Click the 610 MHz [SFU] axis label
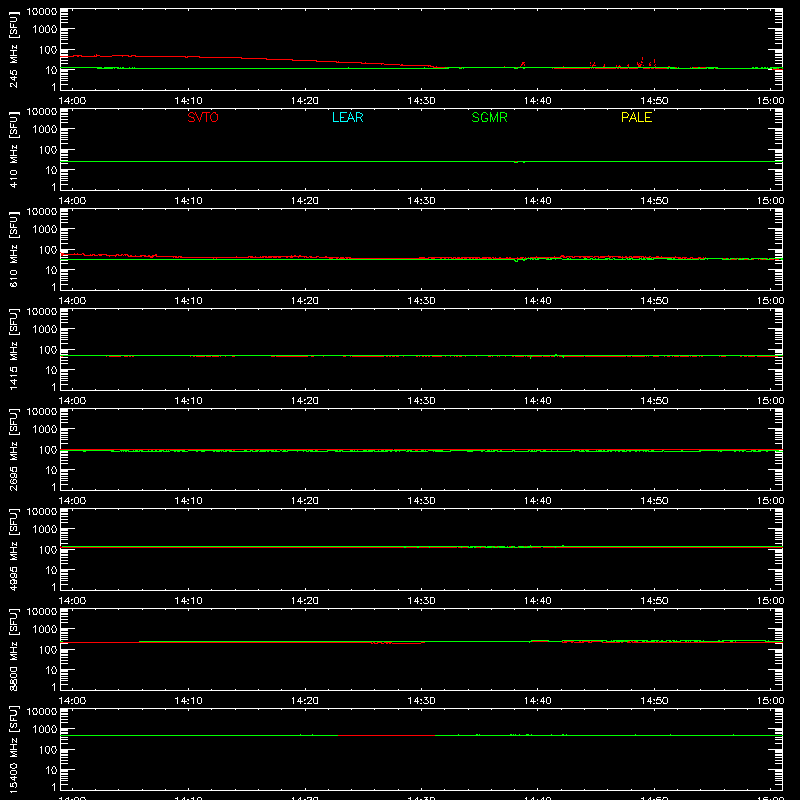Image resolution: width=800 pixels, height=800 pixels. [14, 249]
